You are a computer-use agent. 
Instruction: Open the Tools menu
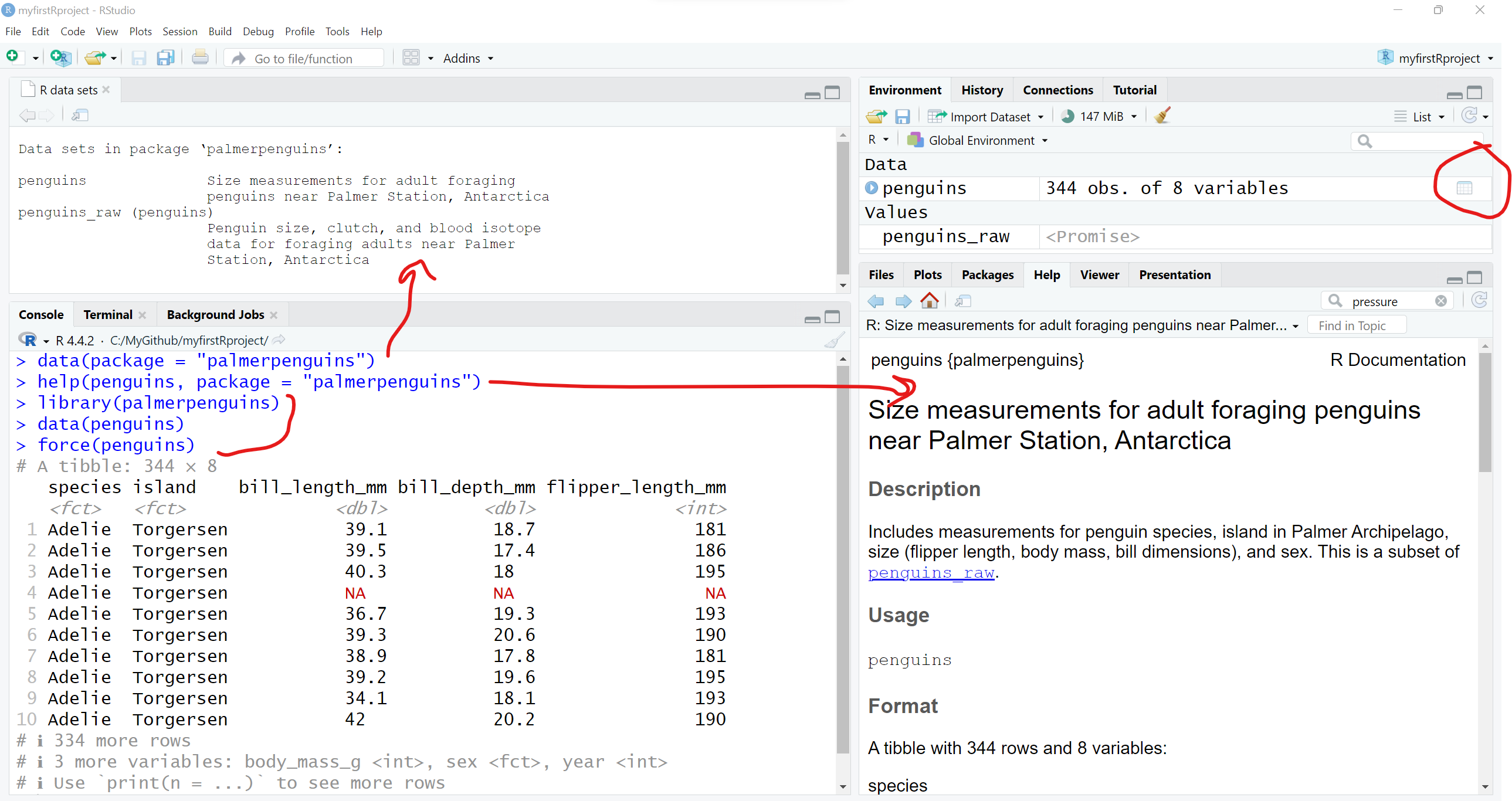click(337, 31)
